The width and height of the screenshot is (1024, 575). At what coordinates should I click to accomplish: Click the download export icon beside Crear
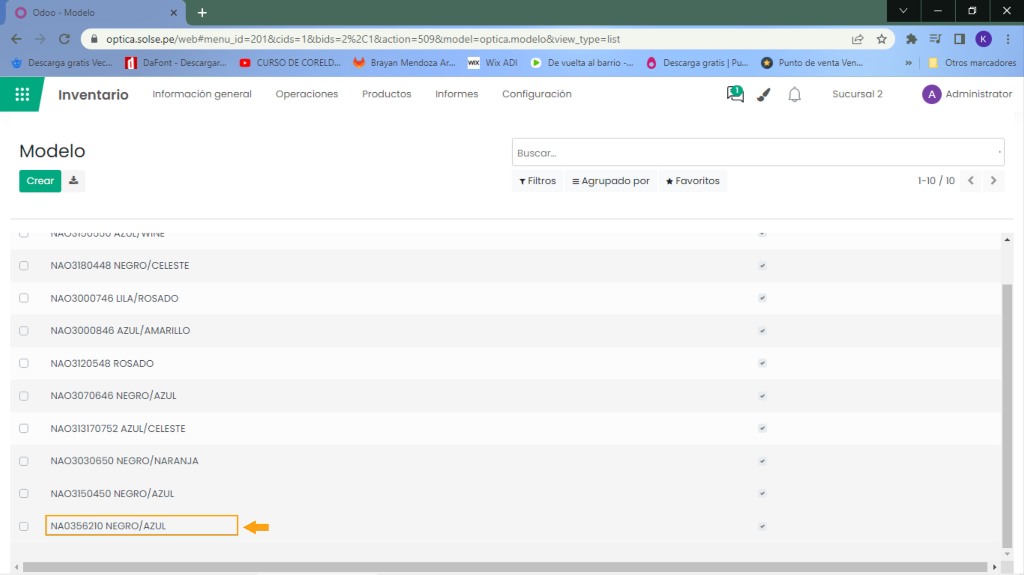point(74,181)
